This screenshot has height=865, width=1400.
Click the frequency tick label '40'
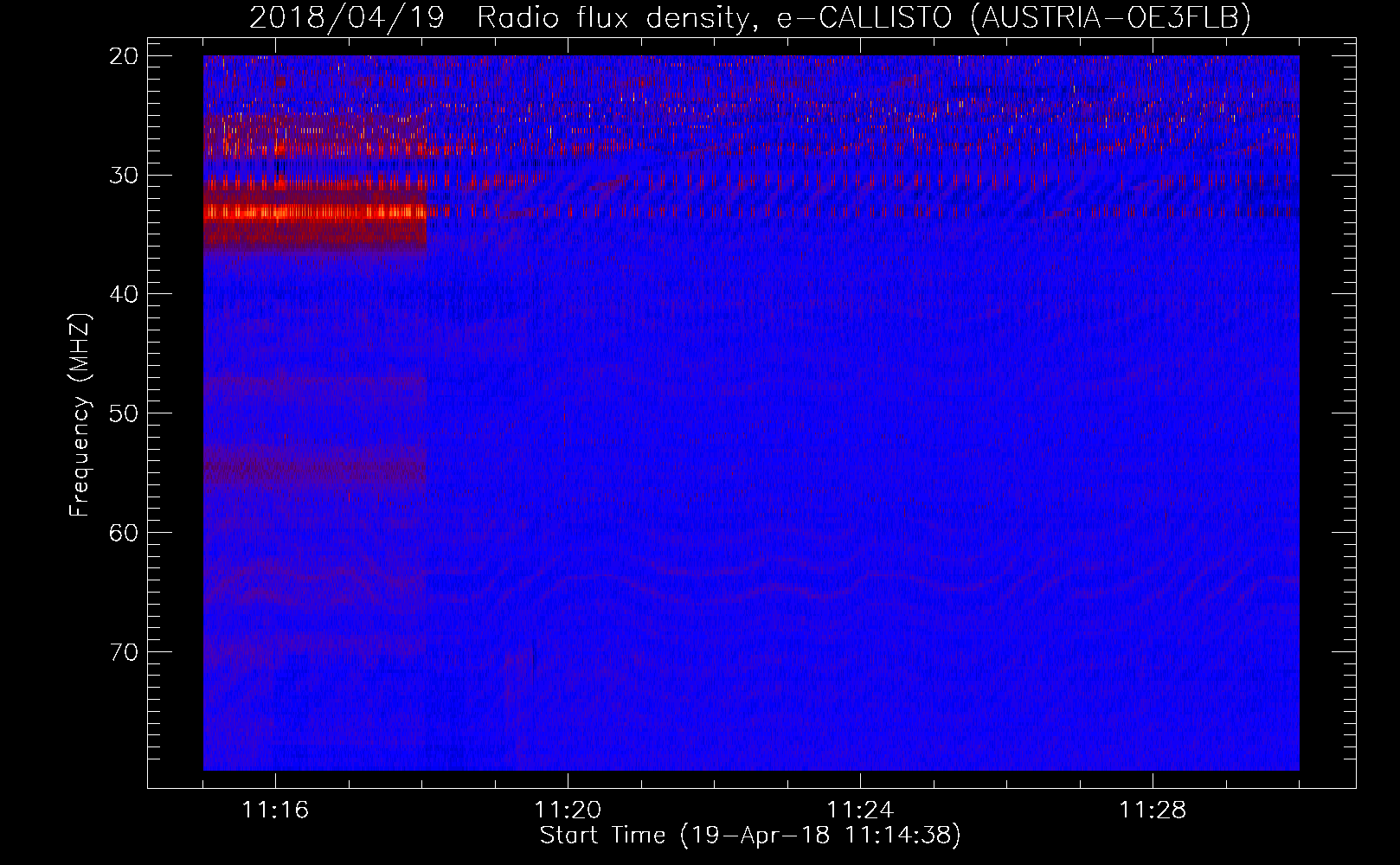125,294
